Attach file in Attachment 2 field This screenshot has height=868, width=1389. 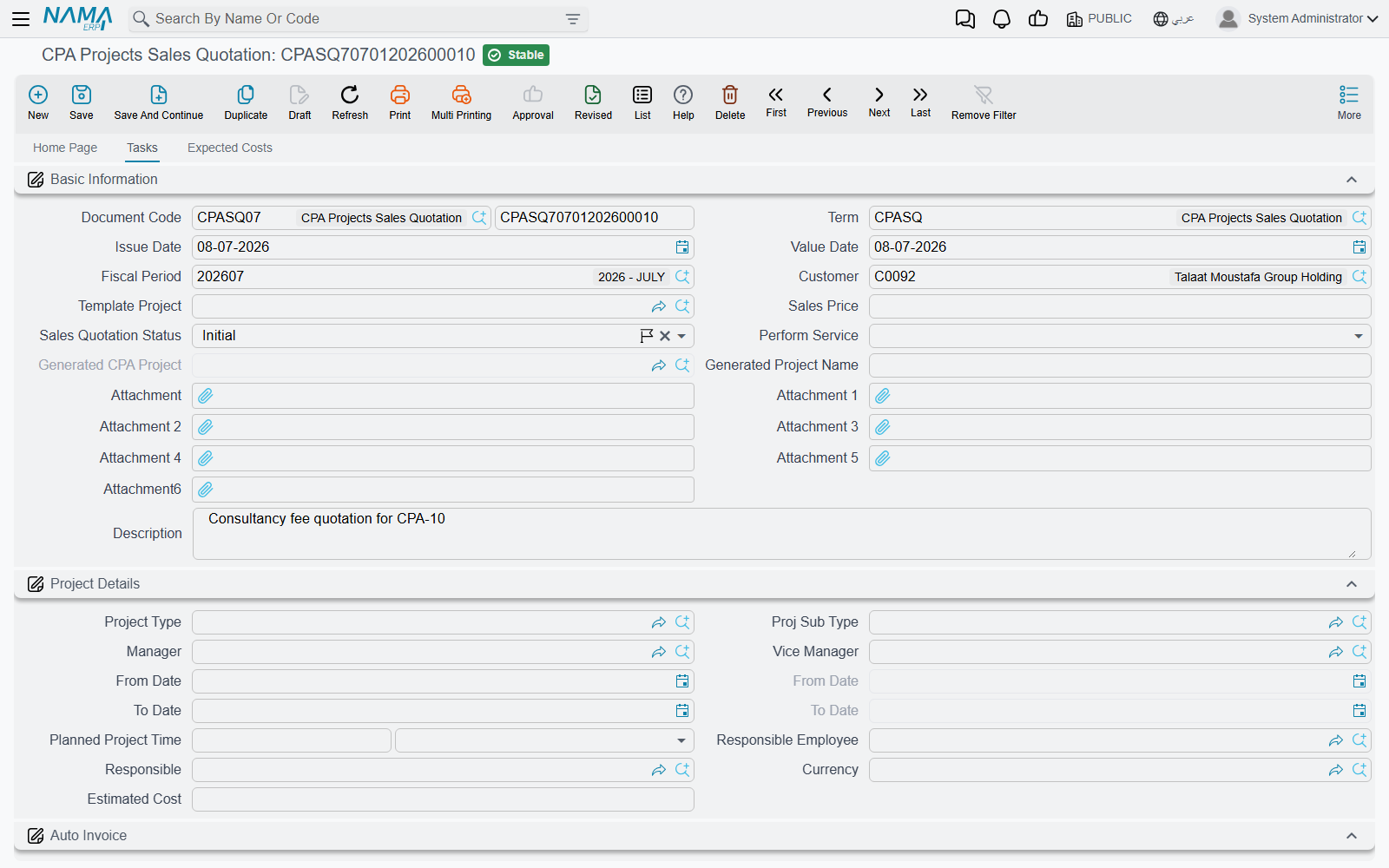206,427
